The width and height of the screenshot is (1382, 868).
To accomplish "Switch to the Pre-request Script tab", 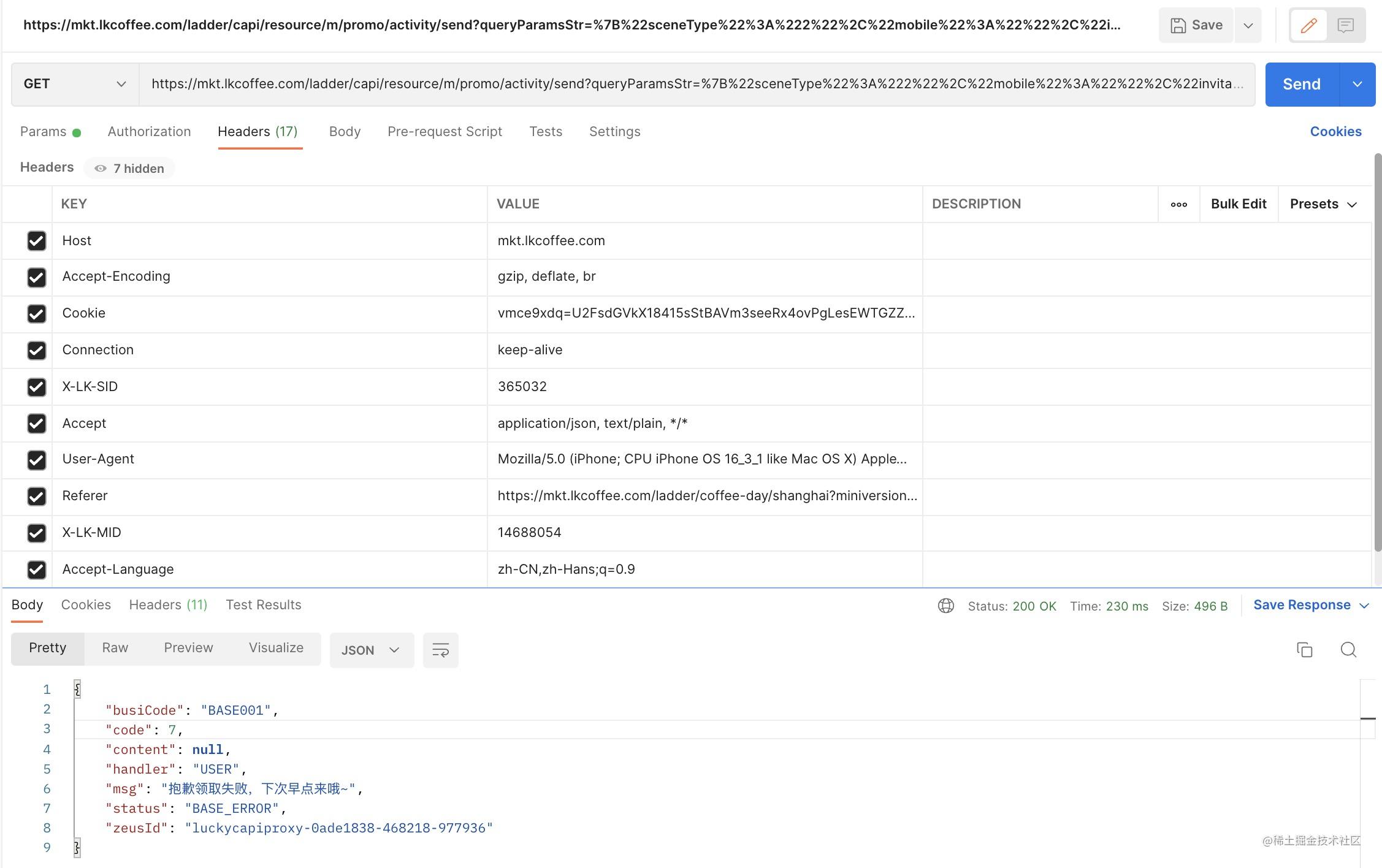I will click(445, 132).
